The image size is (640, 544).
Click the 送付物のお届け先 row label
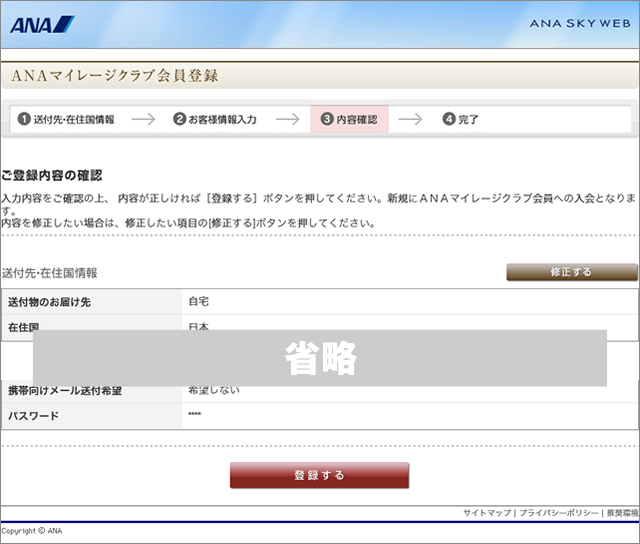[49, 302]
